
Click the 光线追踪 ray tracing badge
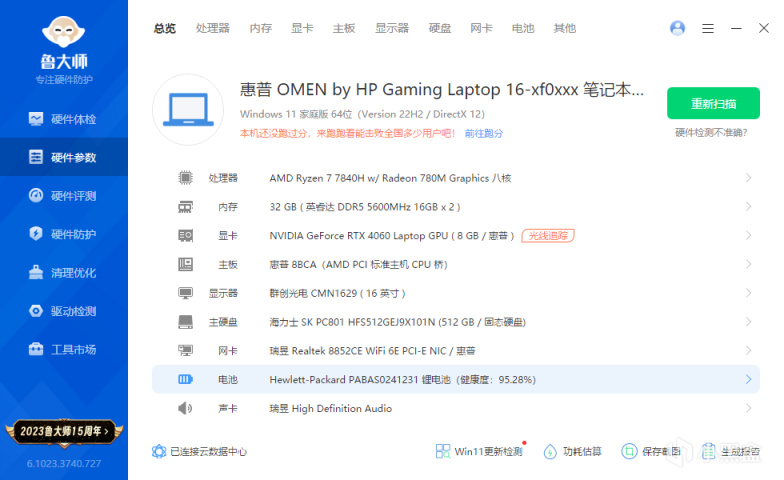[x=548, y=236]
